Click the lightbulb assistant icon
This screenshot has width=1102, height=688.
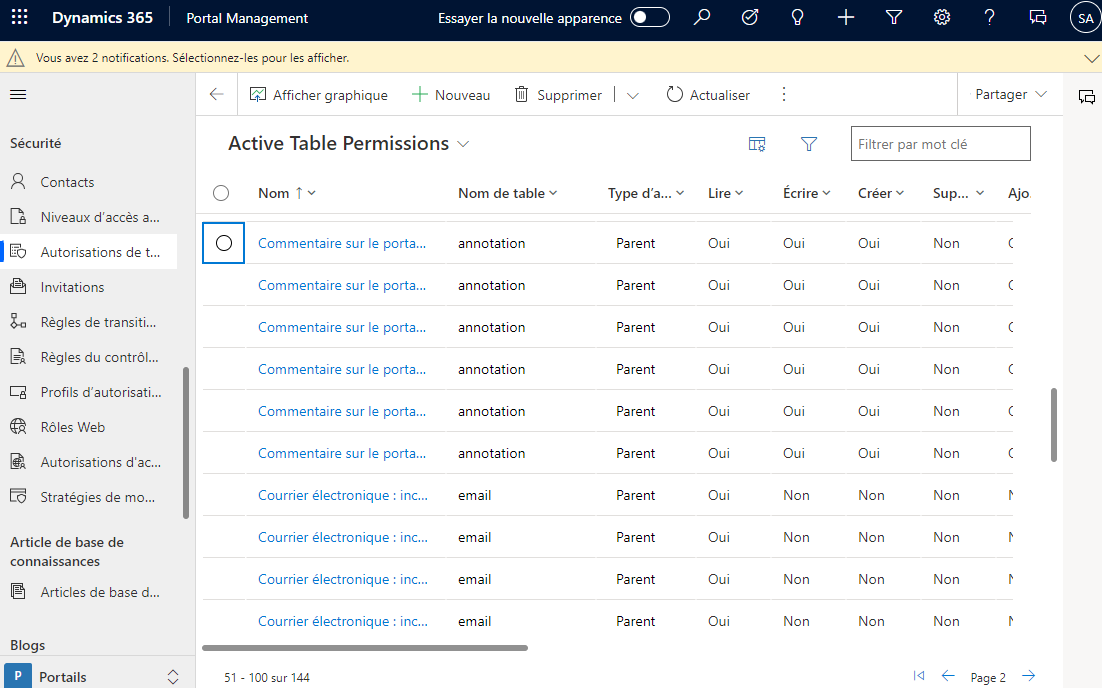point(797,17)
